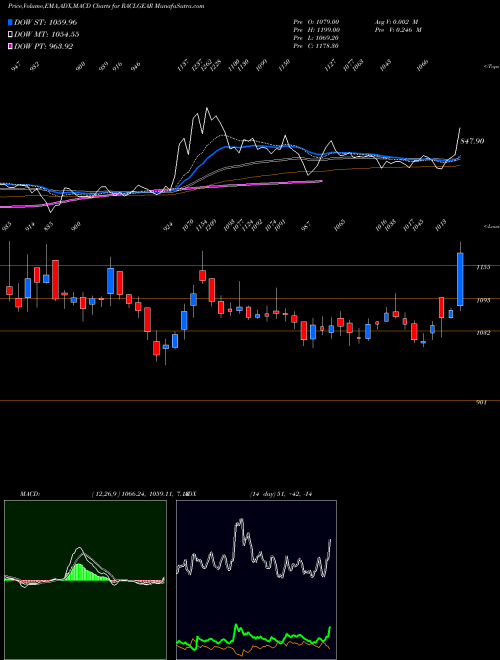Click the white price line peak in the EMA chart

pos(207,109)
